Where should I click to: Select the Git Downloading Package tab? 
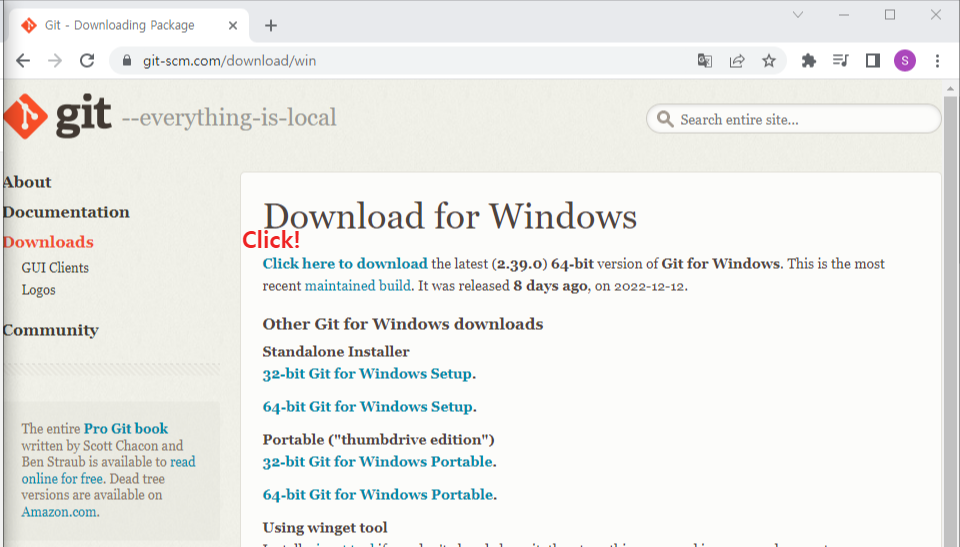point(129,25)
